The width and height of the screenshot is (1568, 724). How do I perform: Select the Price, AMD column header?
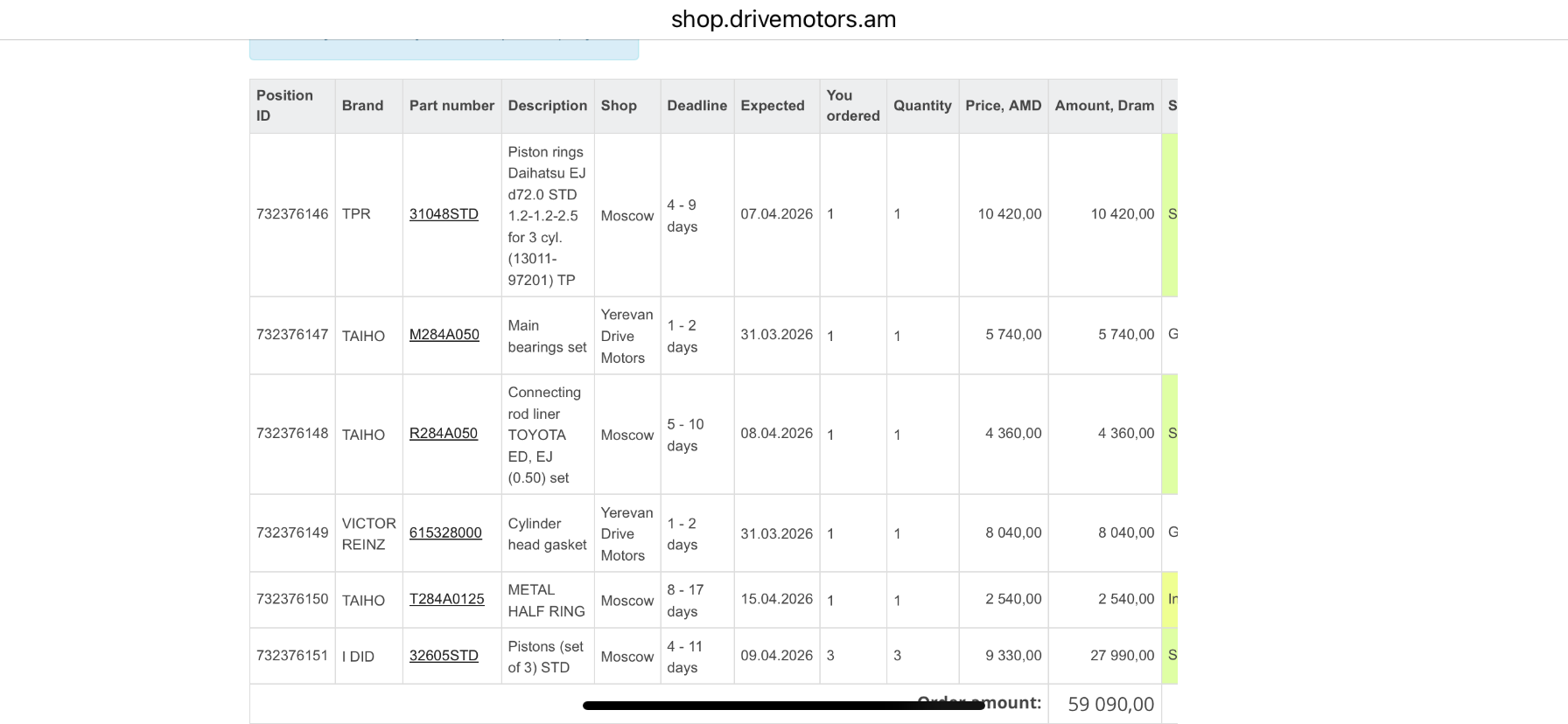[x=1003, y=106]
